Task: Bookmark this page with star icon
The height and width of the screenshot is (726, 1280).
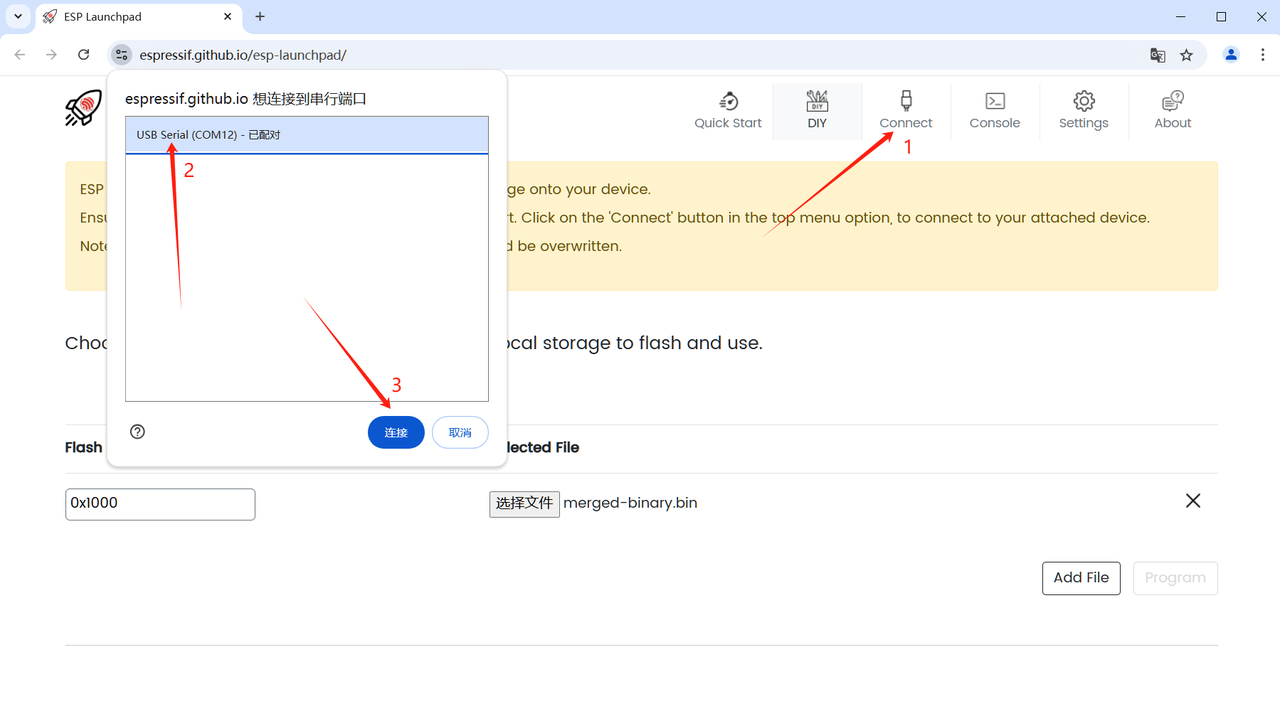Action: click(1186, 55)
